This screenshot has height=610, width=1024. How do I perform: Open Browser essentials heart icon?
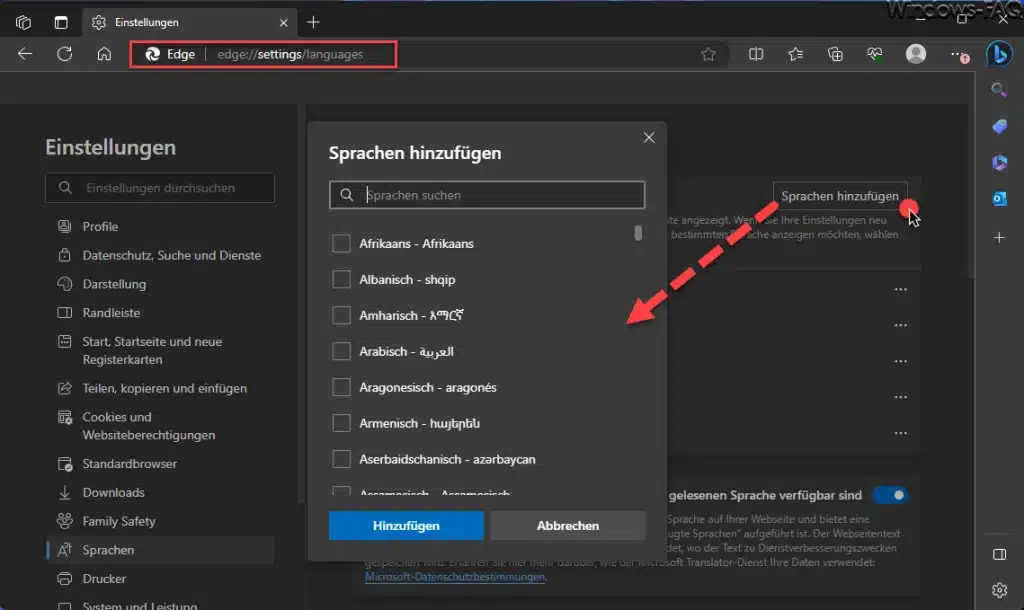coord(874,54)
